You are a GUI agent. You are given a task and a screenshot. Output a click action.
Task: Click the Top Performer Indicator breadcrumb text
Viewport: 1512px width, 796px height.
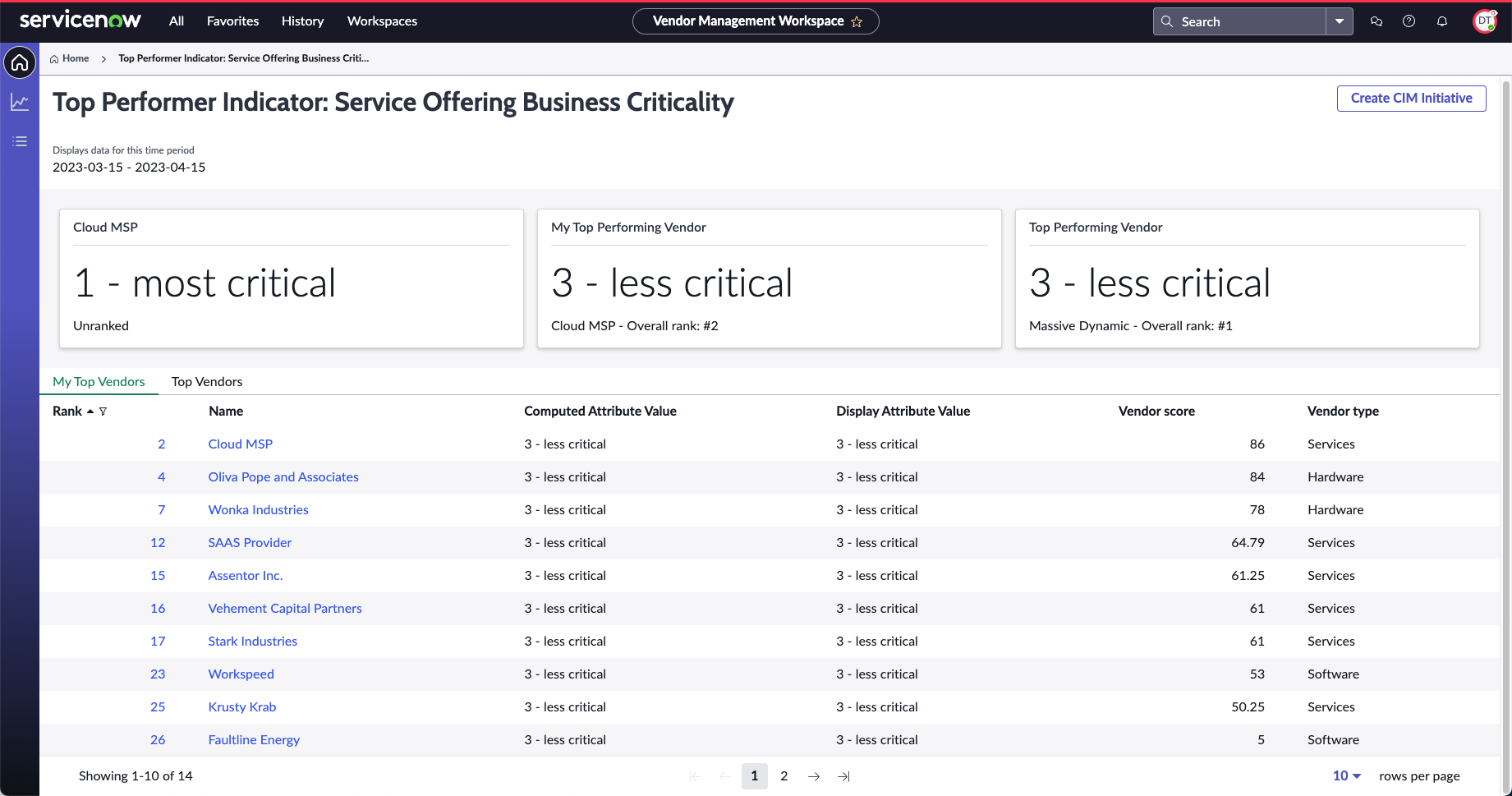tap(244, 58)
